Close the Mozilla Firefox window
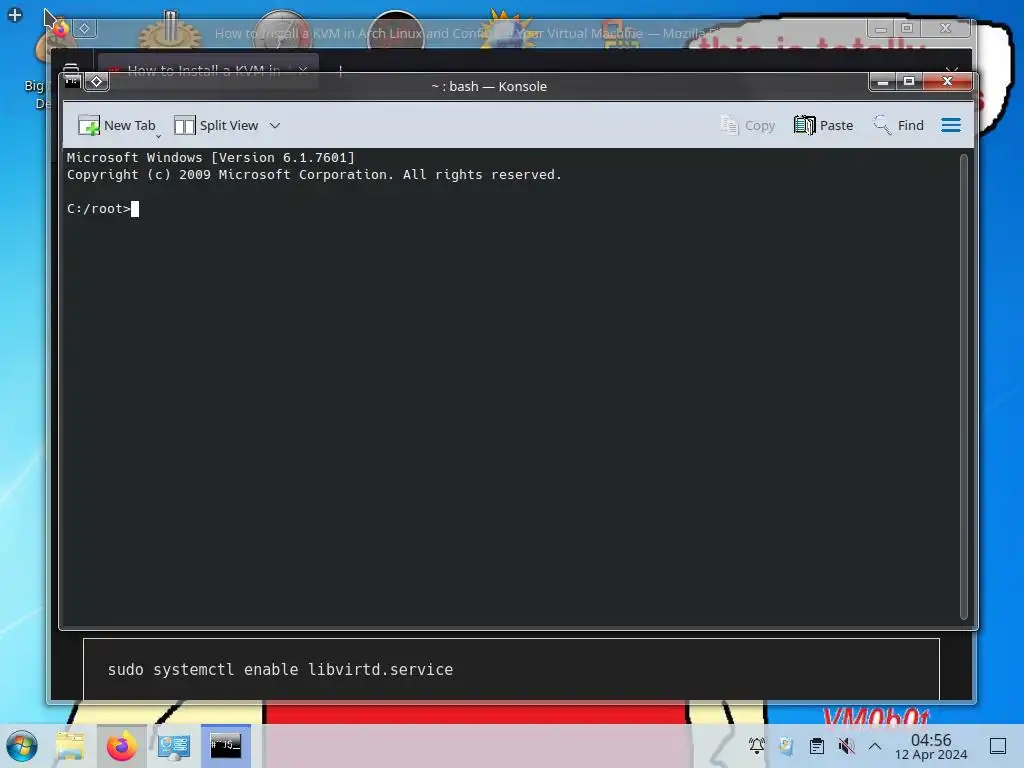 945,29
